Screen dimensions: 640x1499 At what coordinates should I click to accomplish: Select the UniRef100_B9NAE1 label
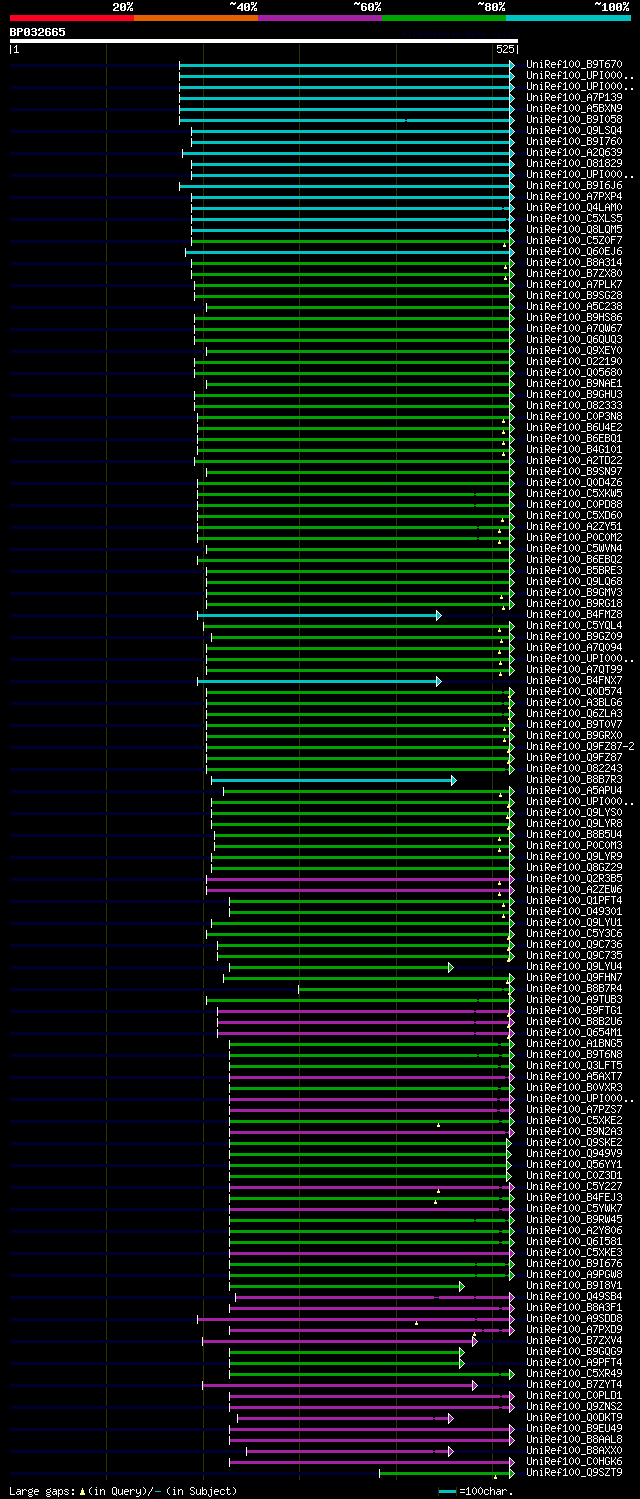pos(575,384)
